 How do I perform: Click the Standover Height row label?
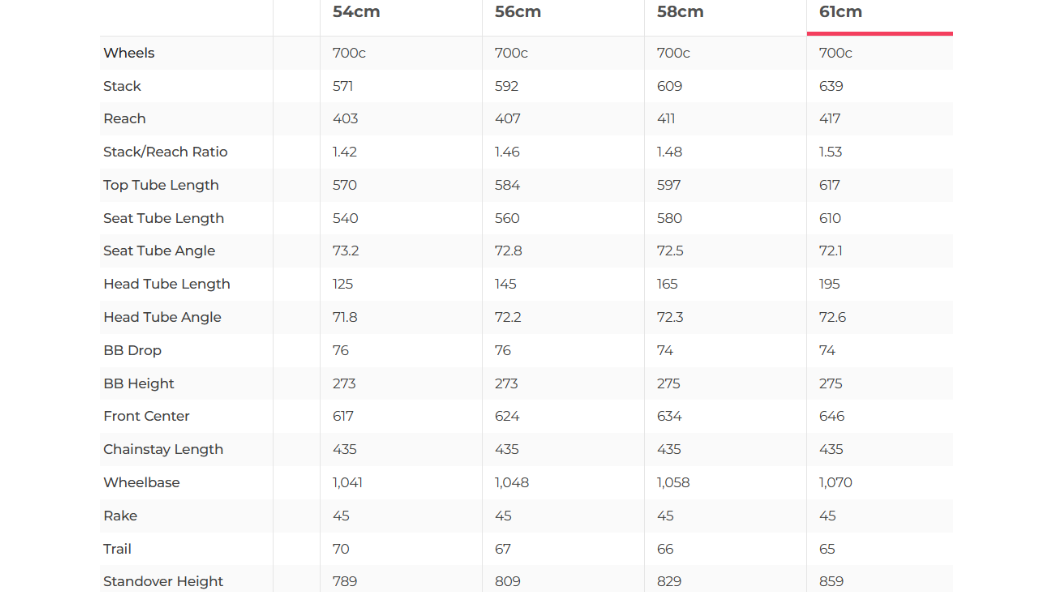tap(163, 581)
